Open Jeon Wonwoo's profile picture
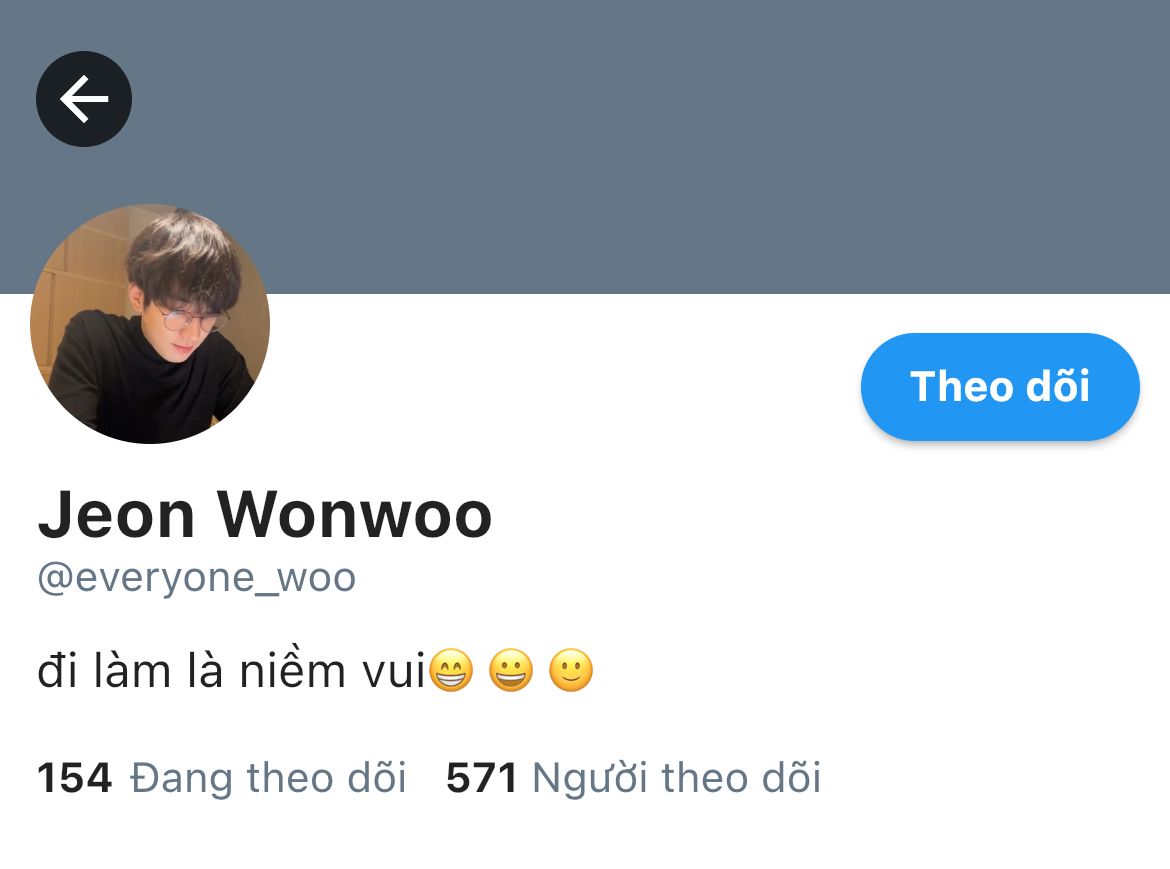1170x869 pixels. pyautogui.click(x=150, y=324)
